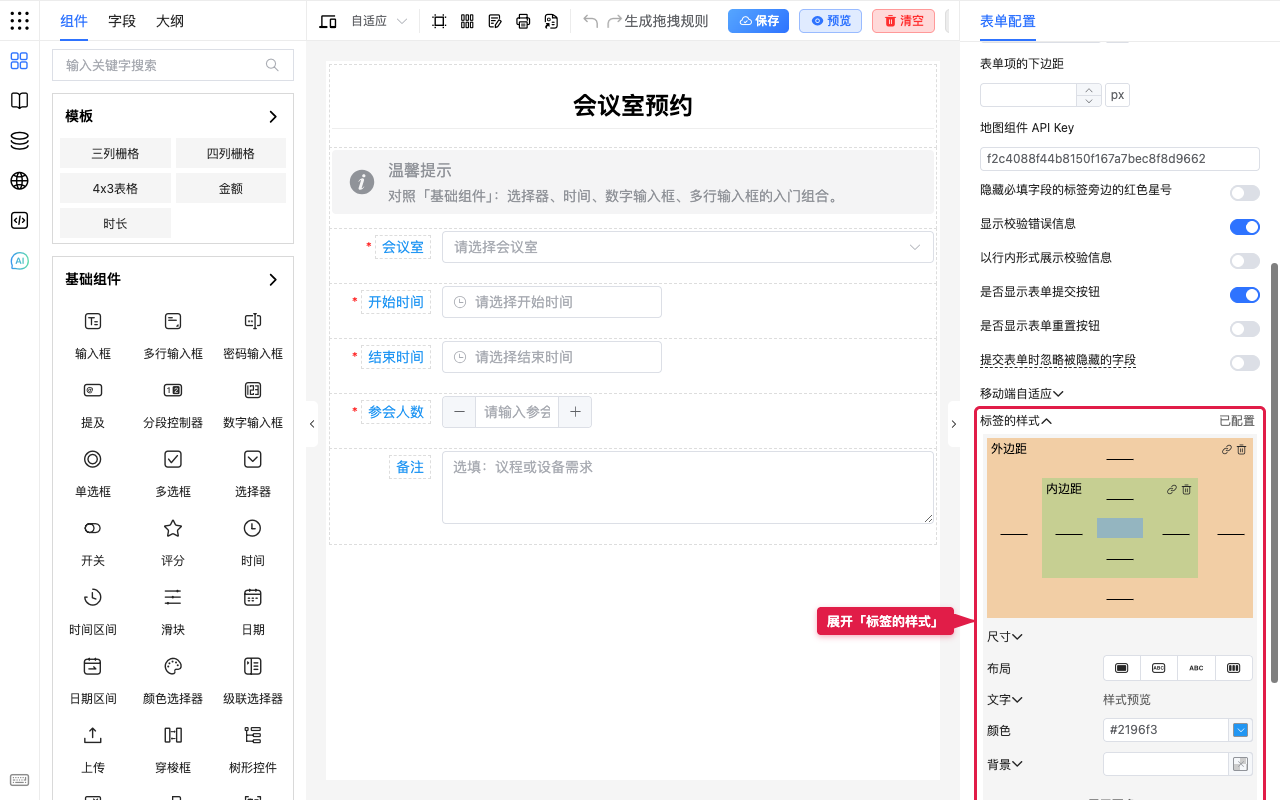Open the database icon in left sidebar
This screenshot has width=1280, height=800.
pos(19,141)
